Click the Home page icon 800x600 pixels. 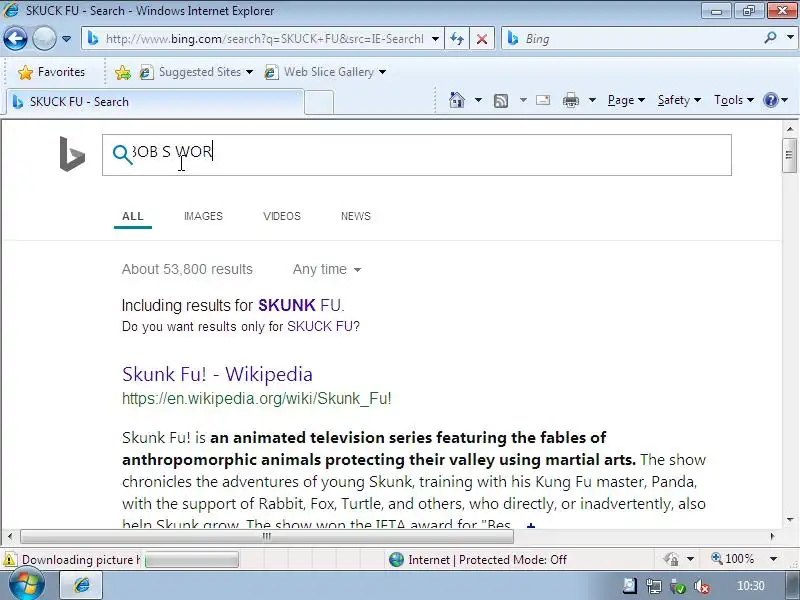click(x=457, y=100)
